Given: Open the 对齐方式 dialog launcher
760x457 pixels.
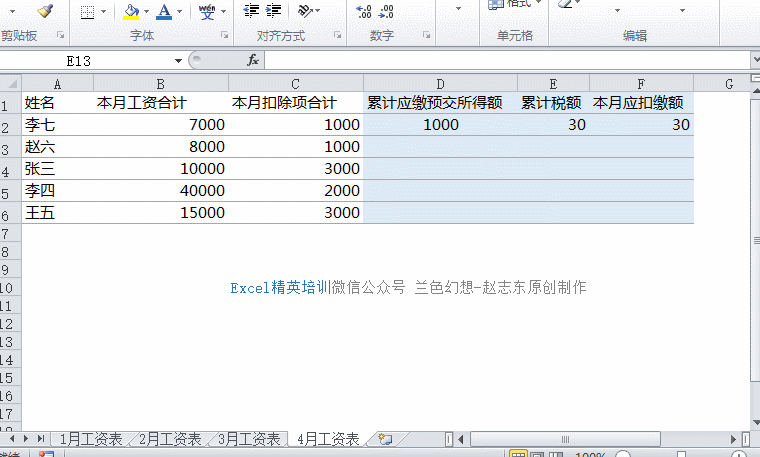Looking at the screenshot, I should point(337,35).
